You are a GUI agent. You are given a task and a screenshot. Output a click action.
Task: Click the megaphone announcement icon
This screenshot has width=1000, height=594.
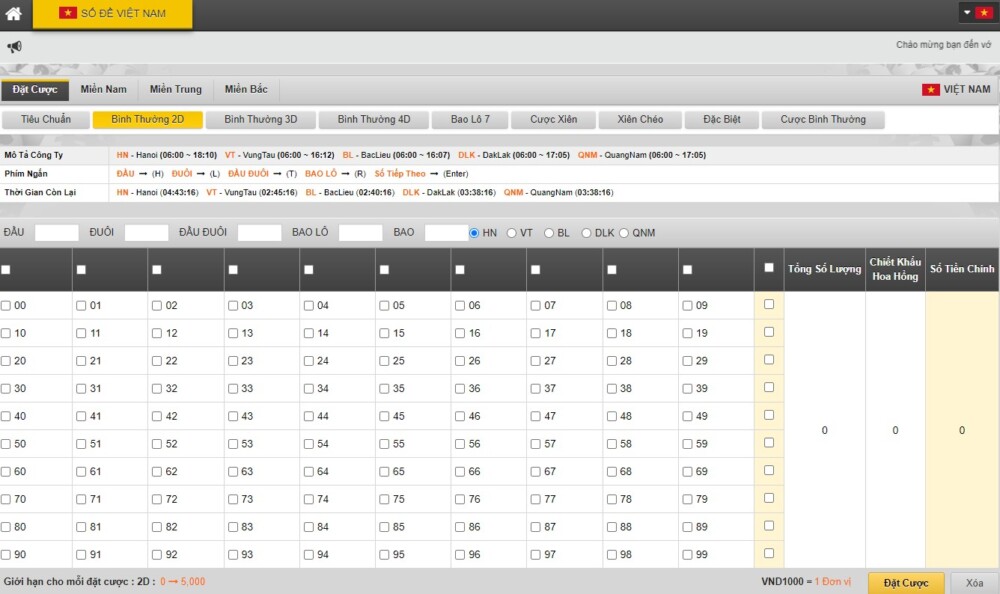pos(14,47)
